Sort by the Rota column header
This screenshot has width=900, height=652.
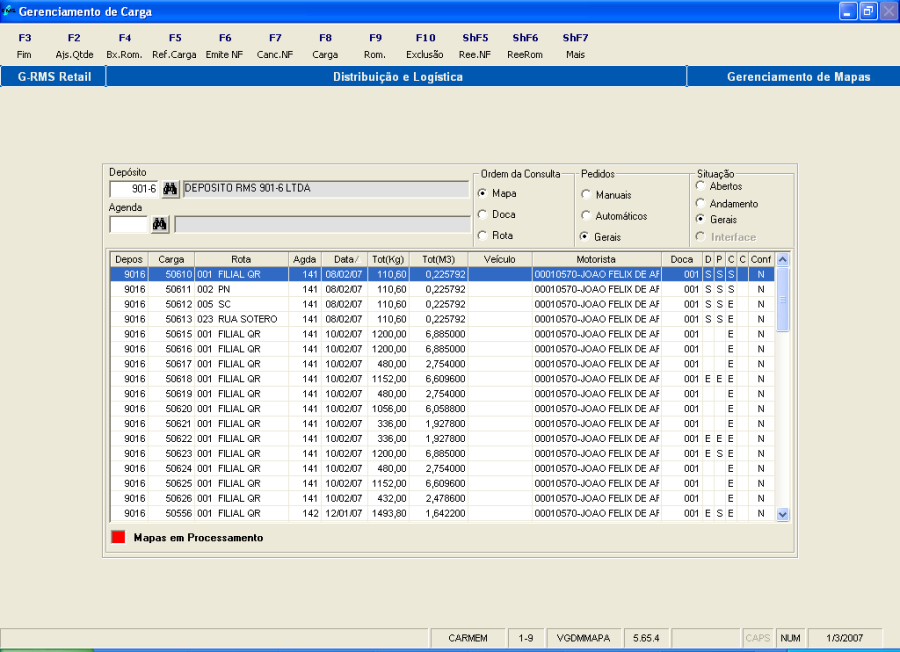(241, 259)
